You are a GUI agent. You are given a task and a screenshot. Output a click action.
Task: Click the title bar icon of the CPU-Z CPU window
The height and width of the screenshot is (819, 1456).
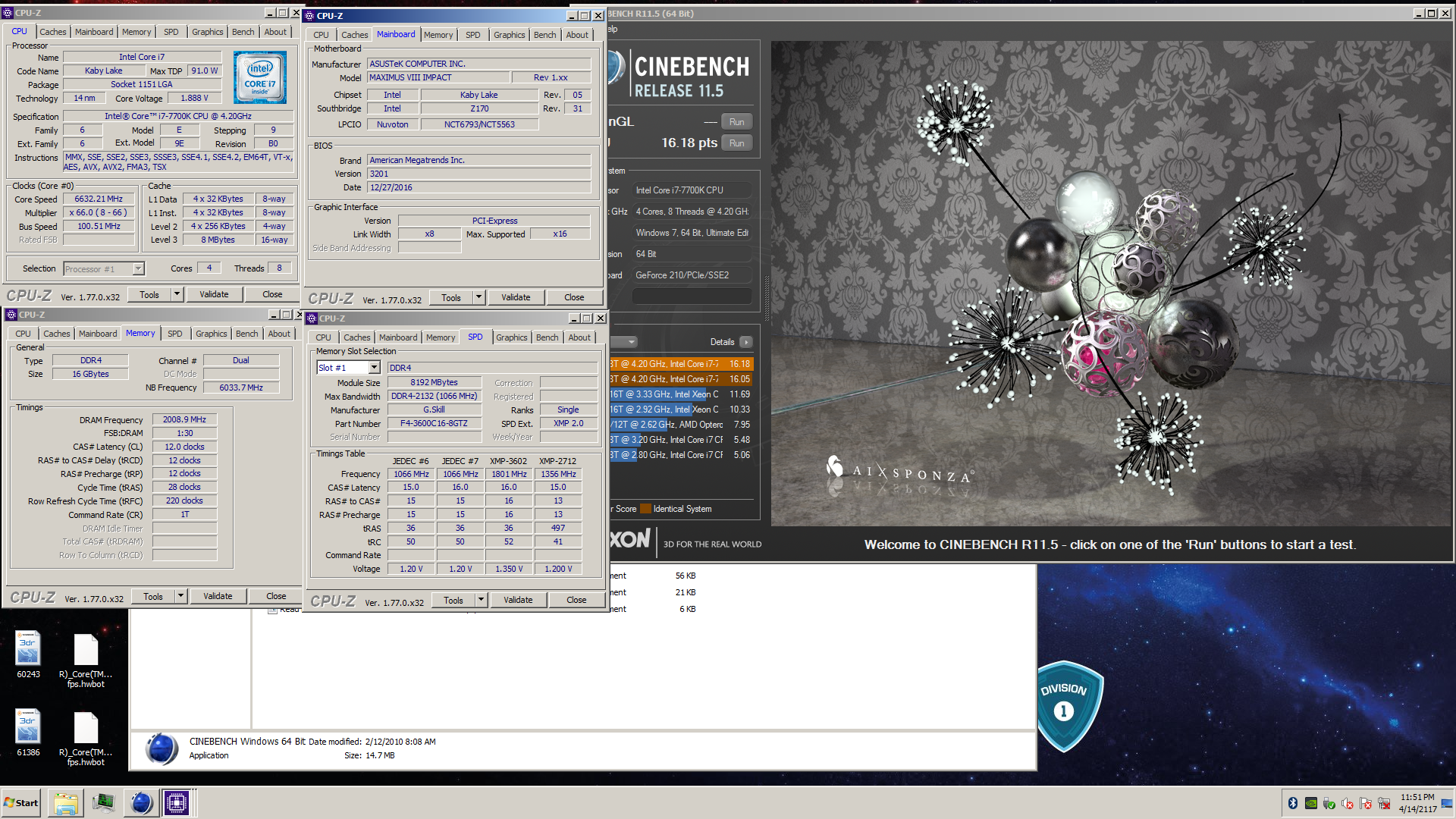[x=8, y=13]
